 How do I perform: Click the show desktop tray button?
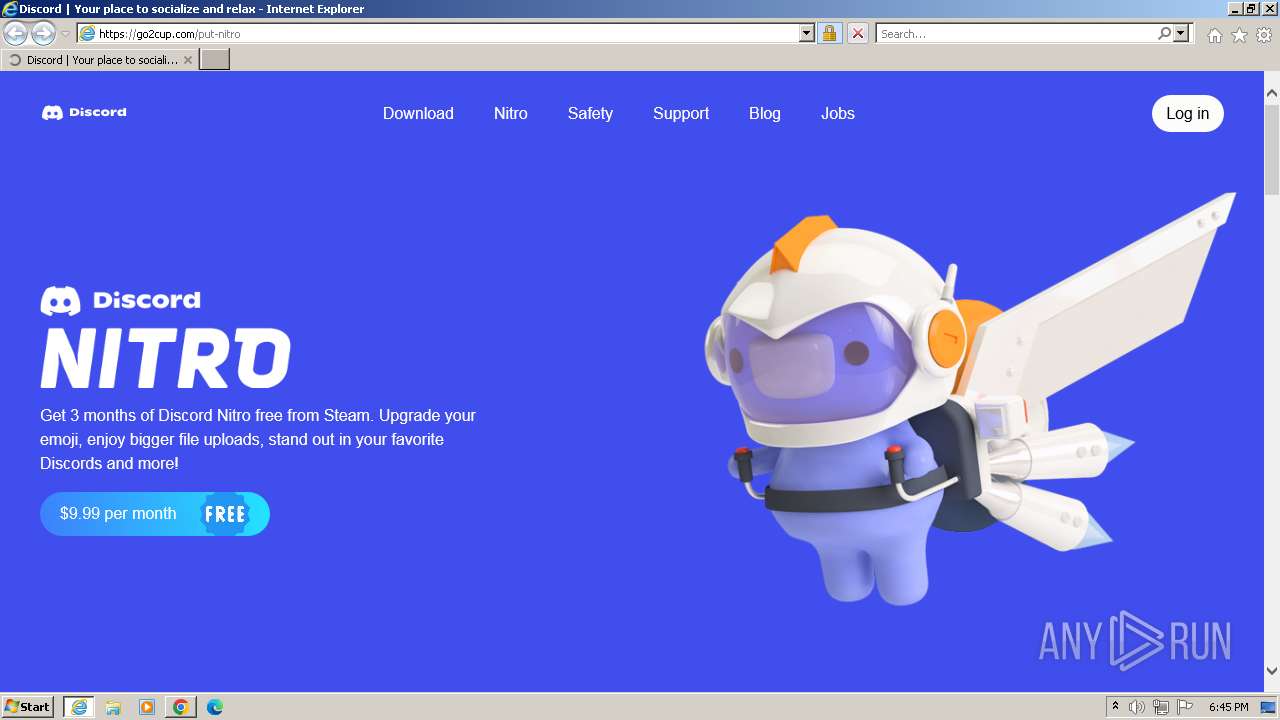click(x=1268, y=707)
